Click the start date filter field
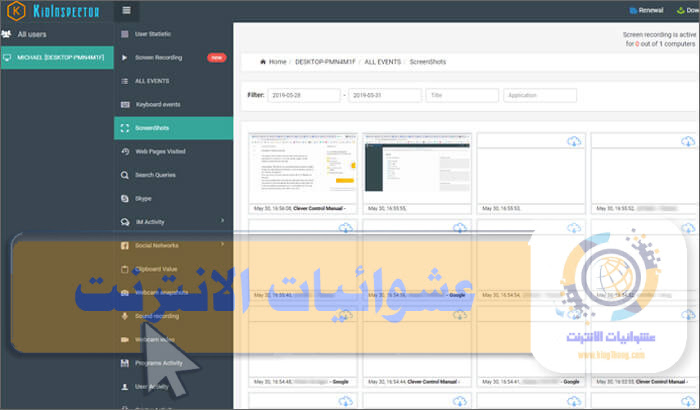Viewport: 700px width, 410px height. 304,96
